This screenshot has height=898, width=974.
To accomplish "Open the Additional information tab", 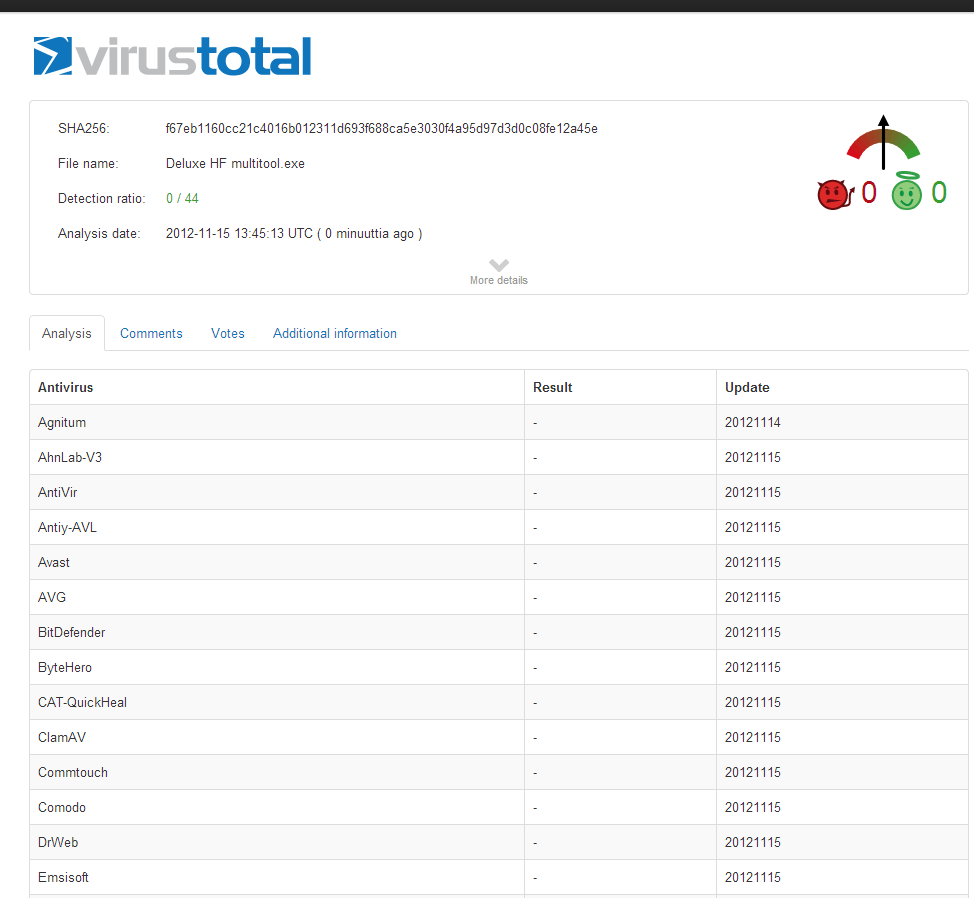I will coord(335,333).
